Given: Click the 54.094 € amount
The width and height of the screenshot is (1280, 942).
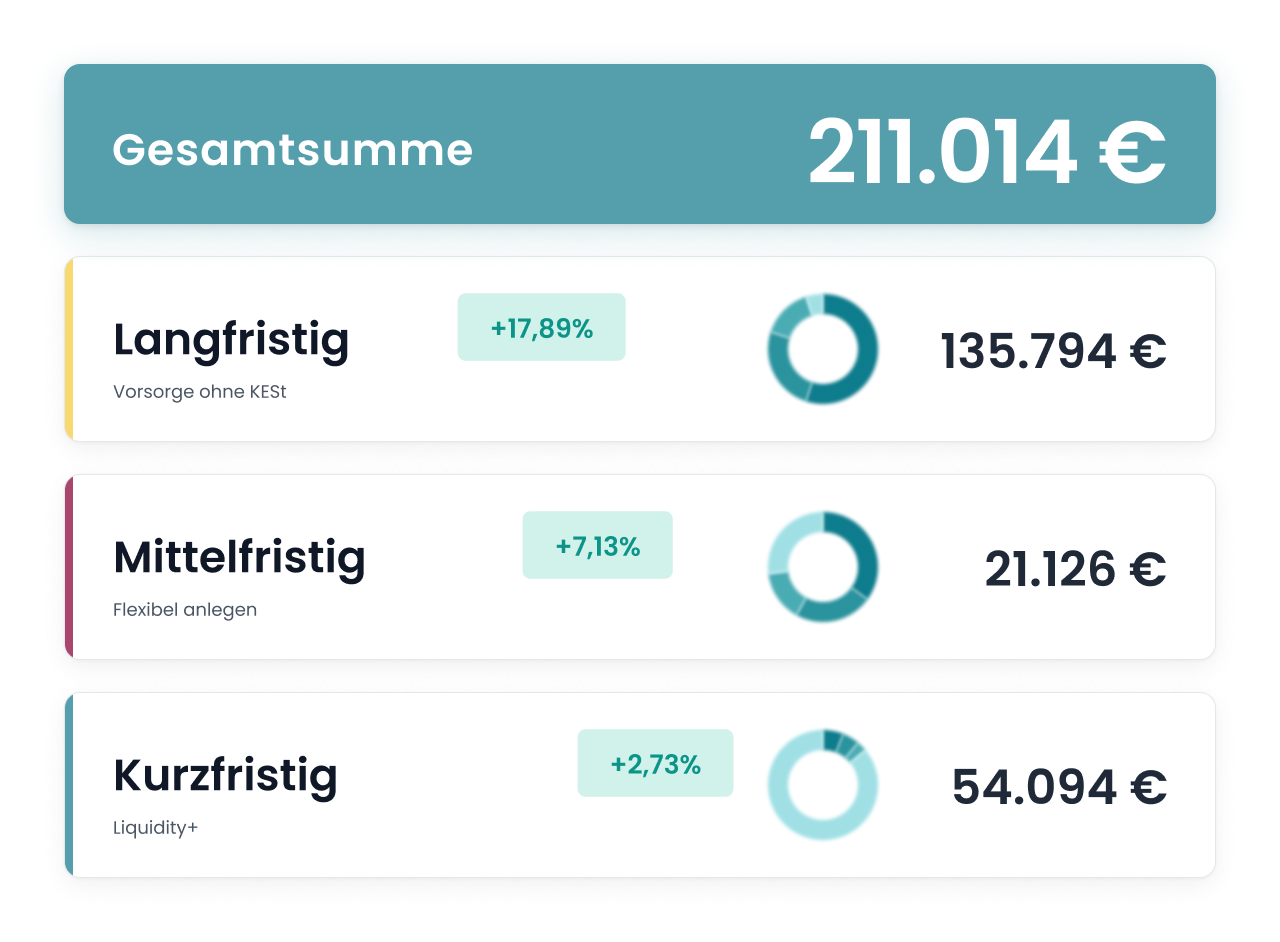Looking at the screenshot, I should [x=1059, y=787].
